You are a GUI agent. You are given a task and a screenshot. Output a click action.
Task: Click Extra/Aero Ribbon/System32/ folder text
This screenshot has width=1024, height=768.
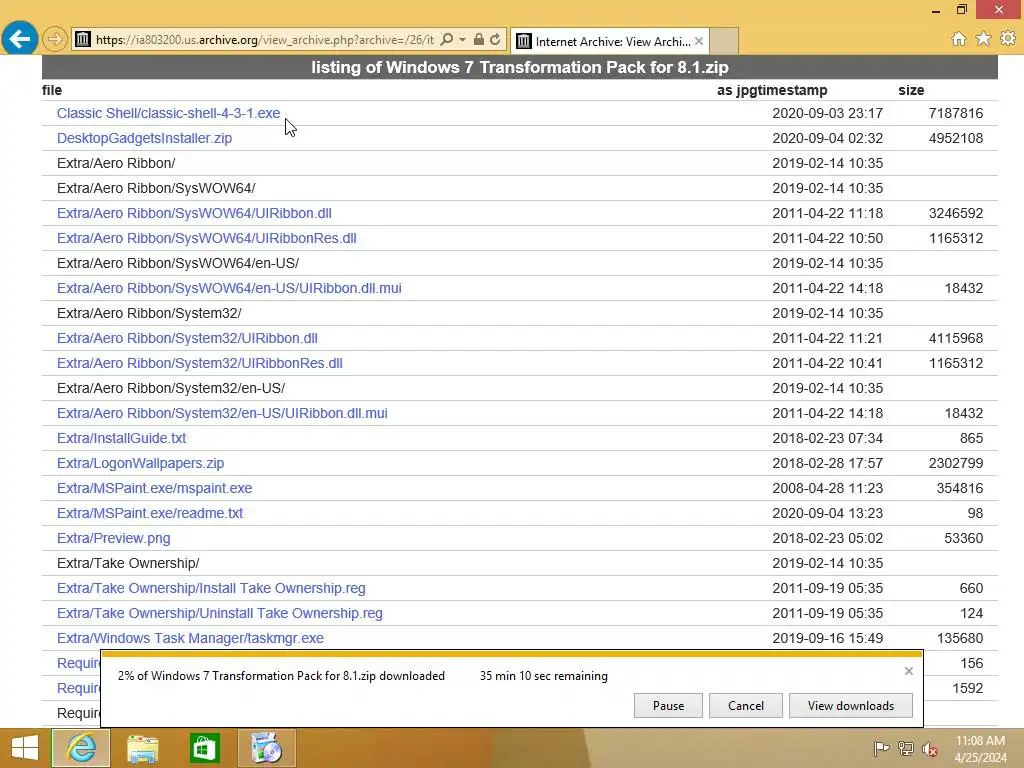tap(149, 313)
